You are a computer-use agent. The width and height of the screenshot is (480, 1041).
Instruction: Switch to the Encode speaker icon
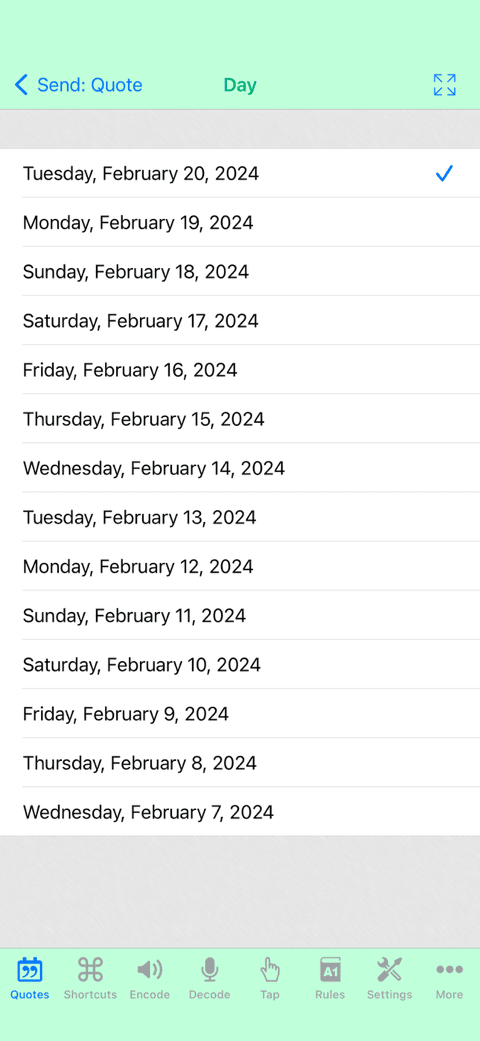click(x=149, y=970)
